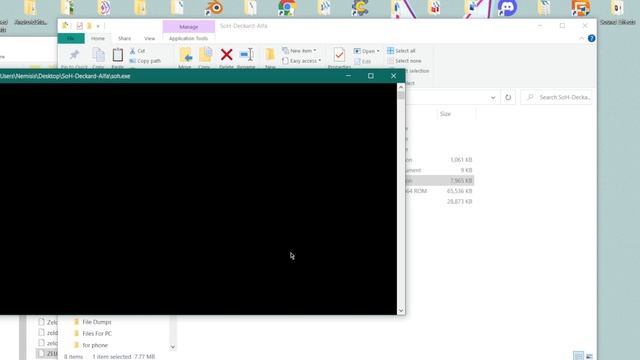This screenshot has width=640, height=360.
Task: Open the Open button dropdown in ribbon
Action: point(367,51)
